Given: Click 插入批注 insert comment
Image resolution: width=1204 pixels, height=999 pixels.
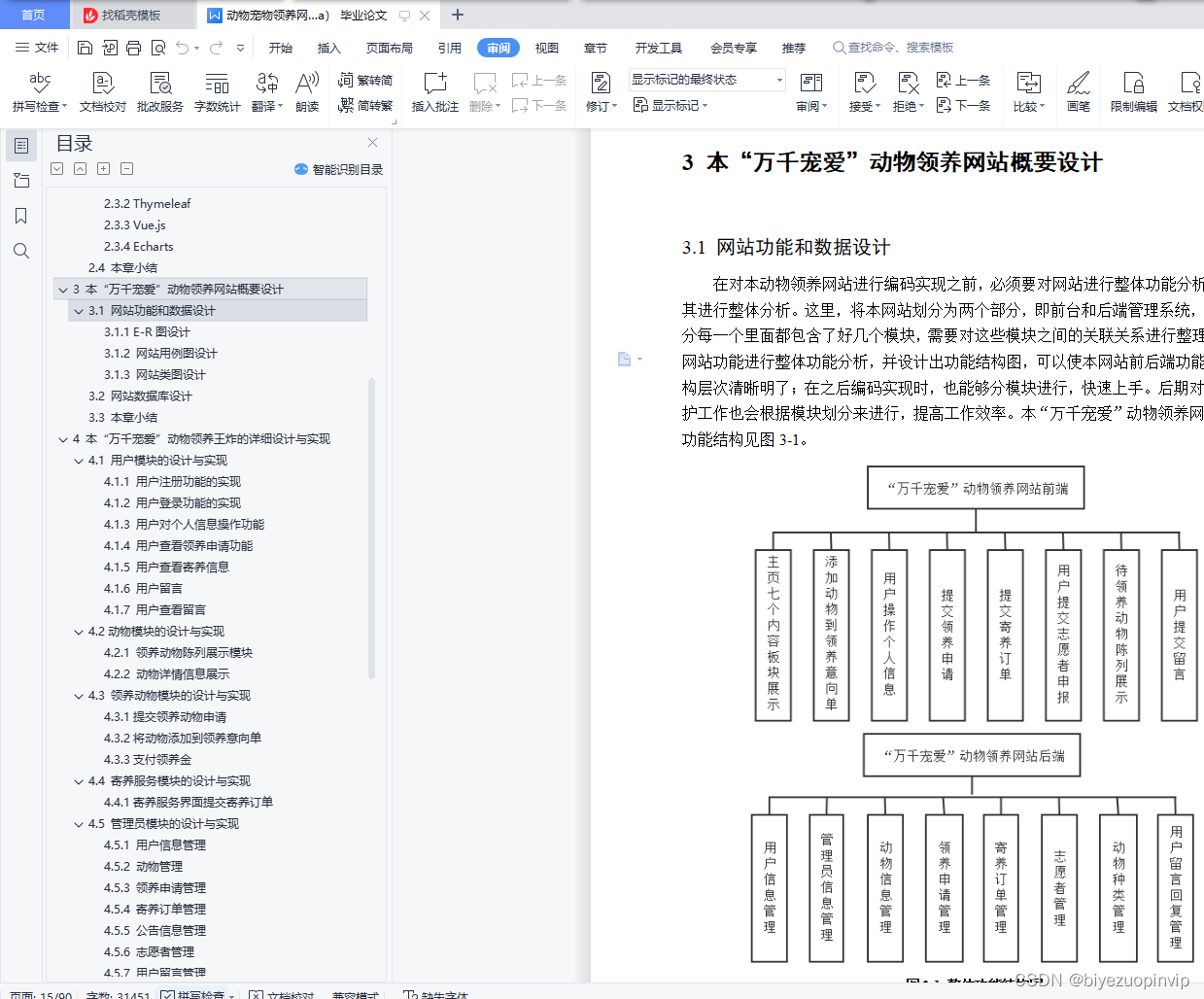Looking at the screenshot, I should click(435, 92).
